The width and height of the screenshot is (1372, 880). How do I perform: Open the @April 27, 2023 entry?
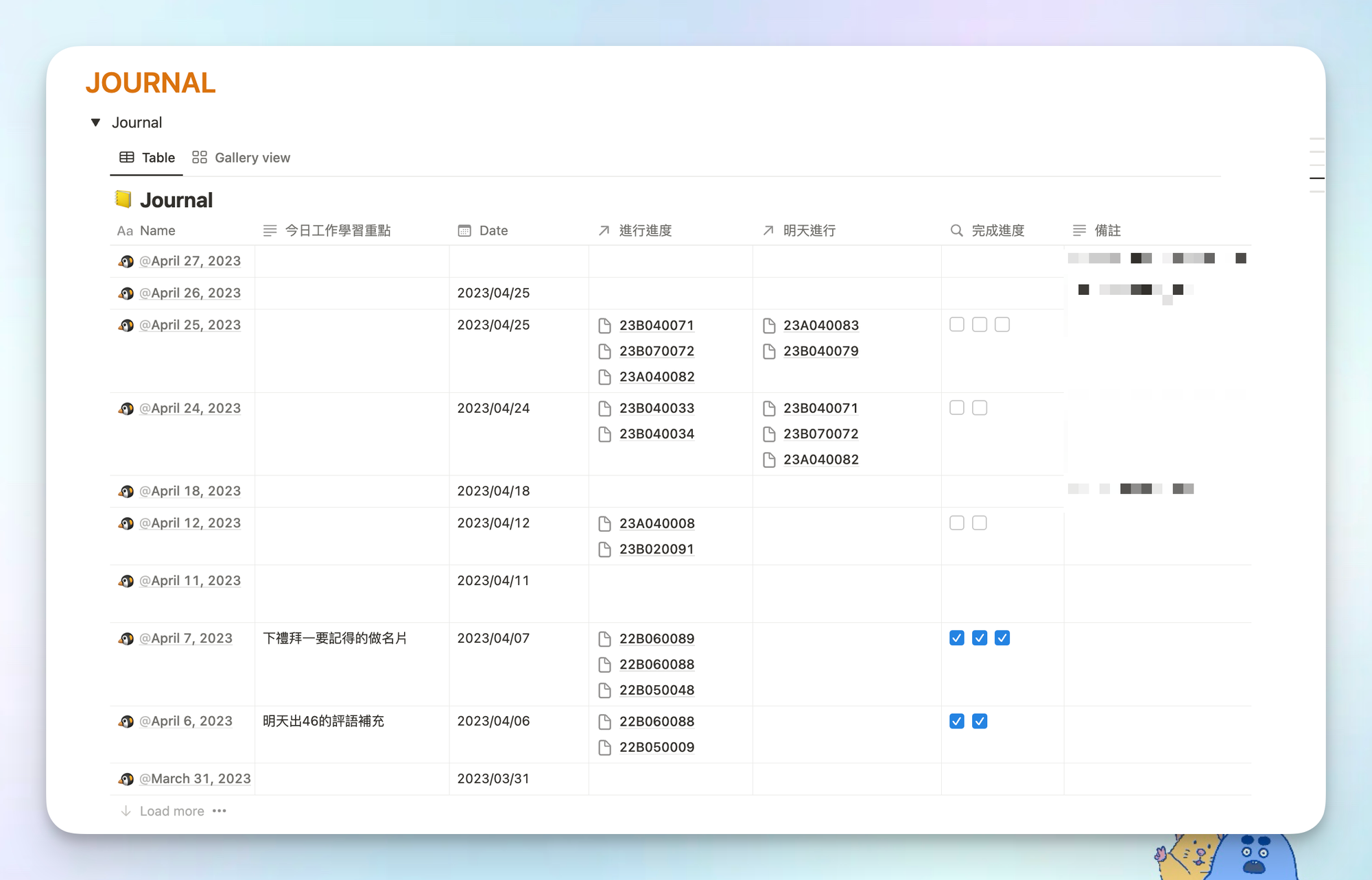click(190, 261)
